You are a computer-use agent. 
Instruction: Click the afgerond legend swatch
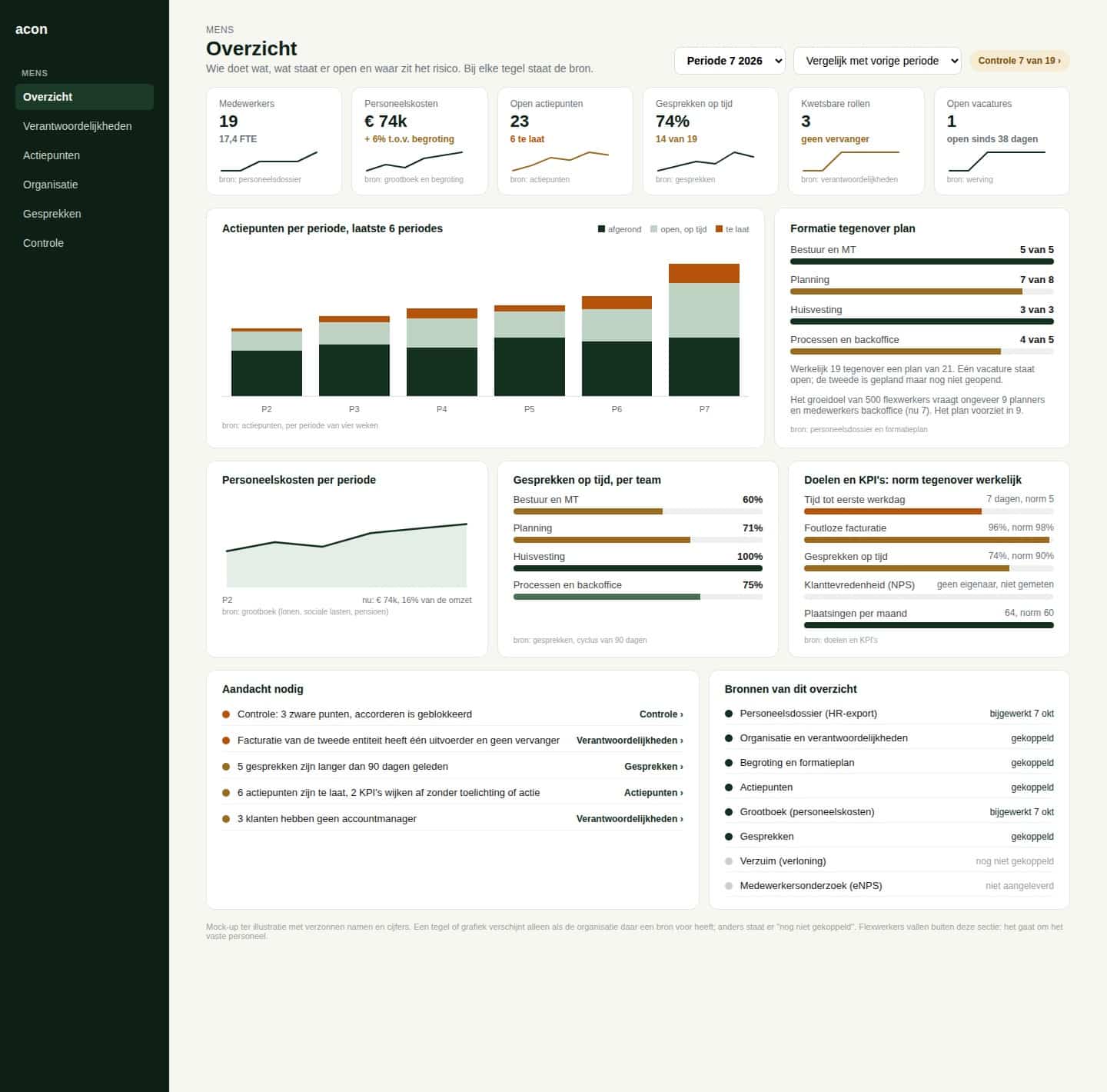[601, 229]
